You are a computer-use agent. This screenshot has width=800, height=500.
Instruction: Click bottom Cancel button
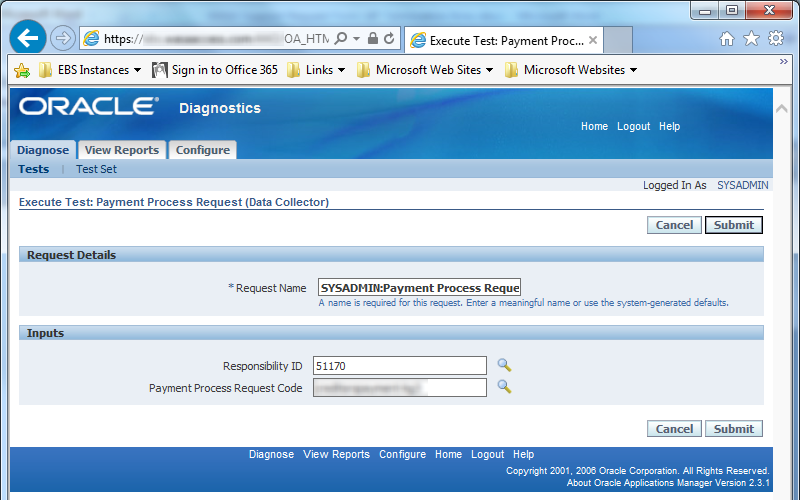pos(674,429)
